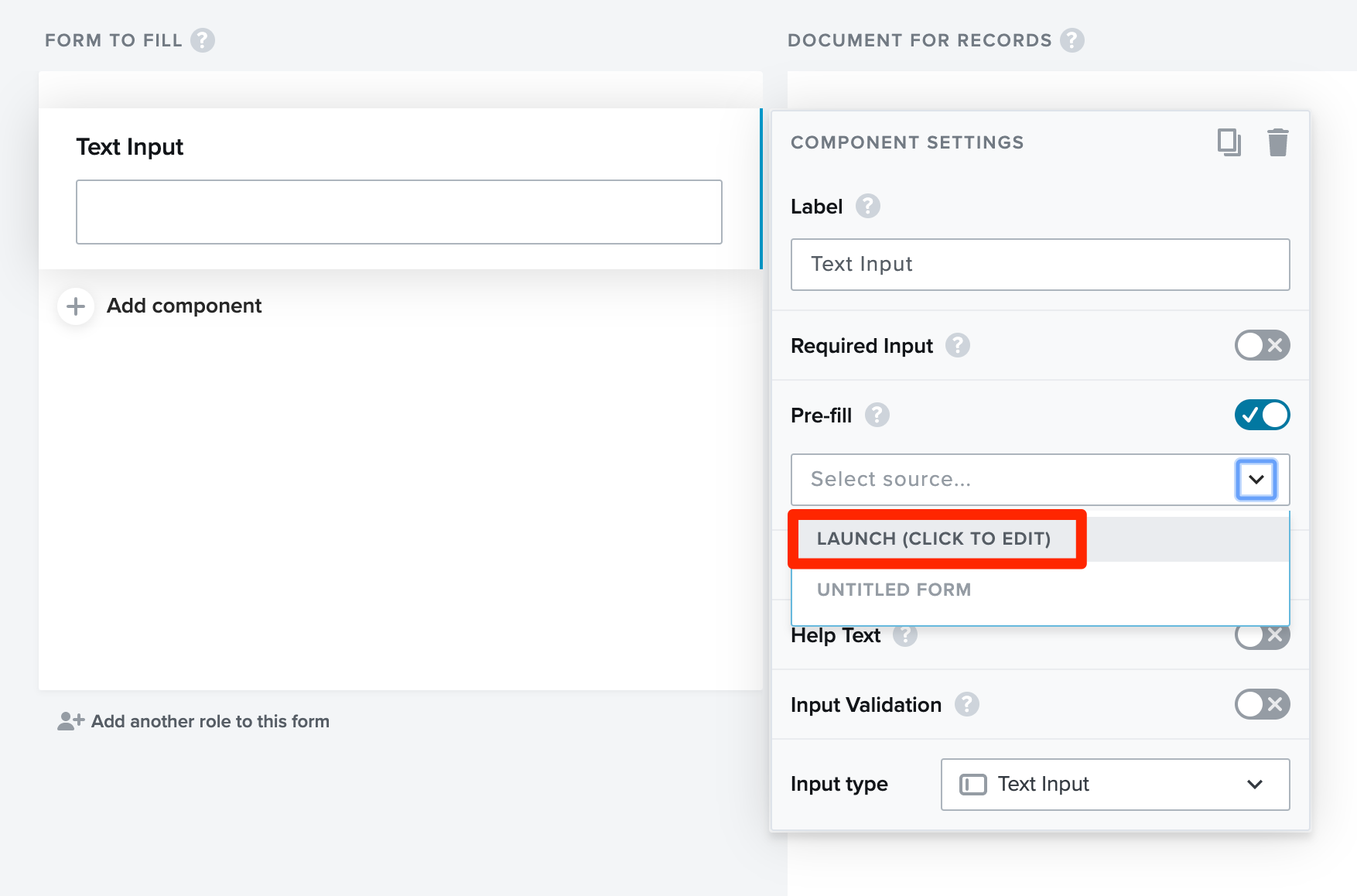Open the Input type dropdown
Screen dimensions: 1357x896
[x=1114, y=785]
